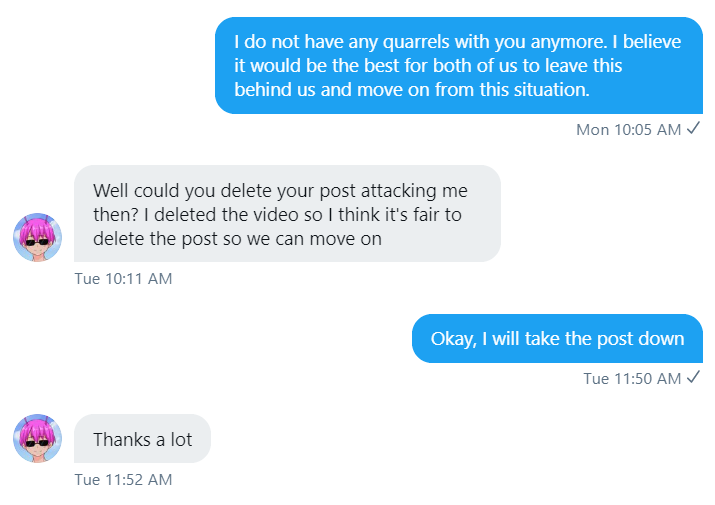Open the avatar beside the 'Well could you delete' message
715x505 pixels.
pyautogui.click(x=37, y=237)
